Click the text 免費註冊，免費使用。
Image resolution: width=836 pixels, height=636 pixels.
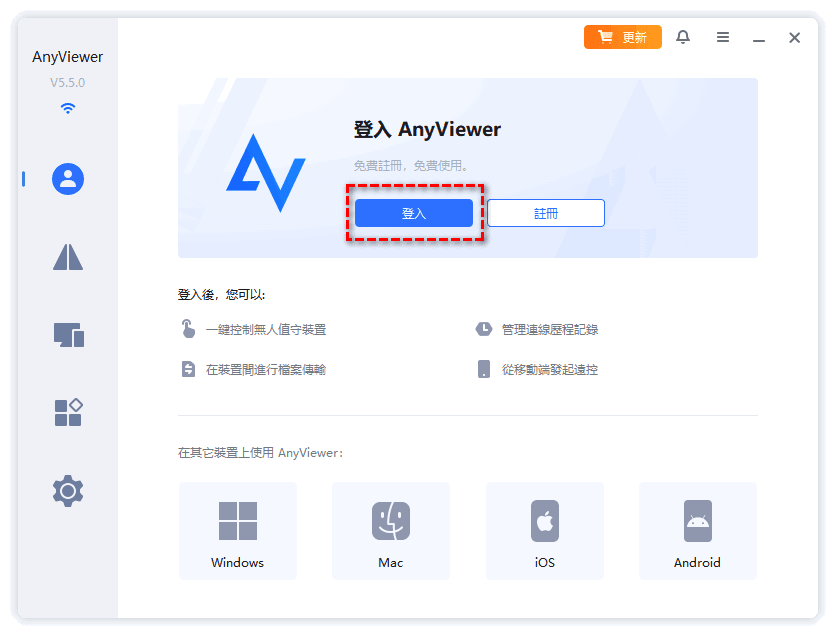coord(412,166)
